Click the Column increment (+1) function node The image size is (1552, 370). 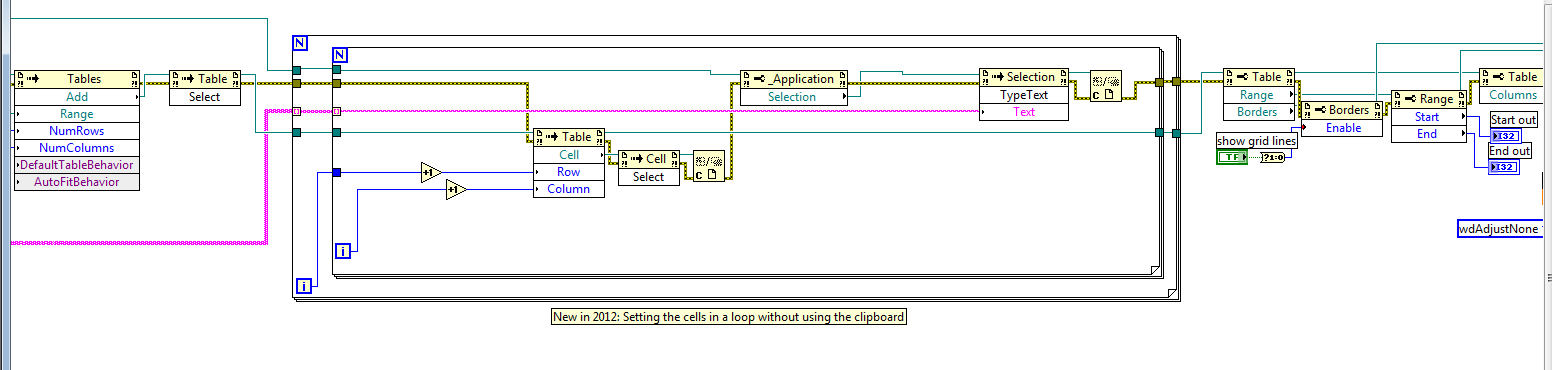coord(456,189)
